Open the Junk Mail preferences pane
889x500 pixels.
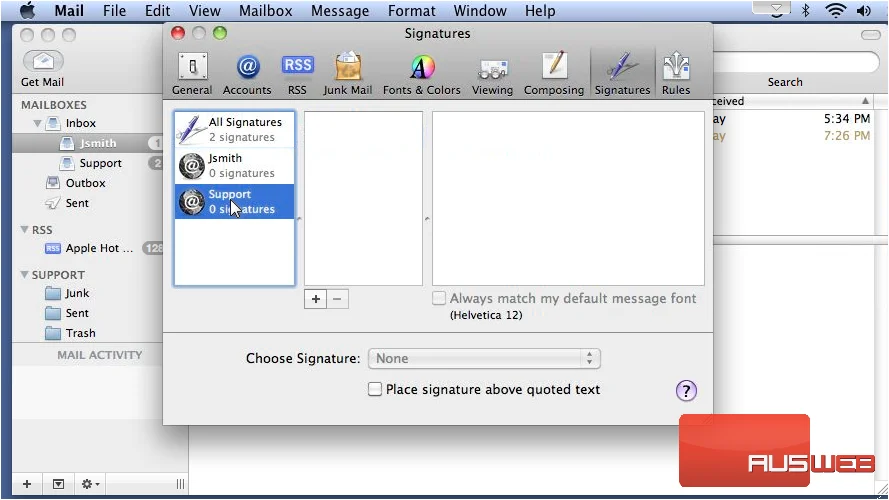coord(348,74)
